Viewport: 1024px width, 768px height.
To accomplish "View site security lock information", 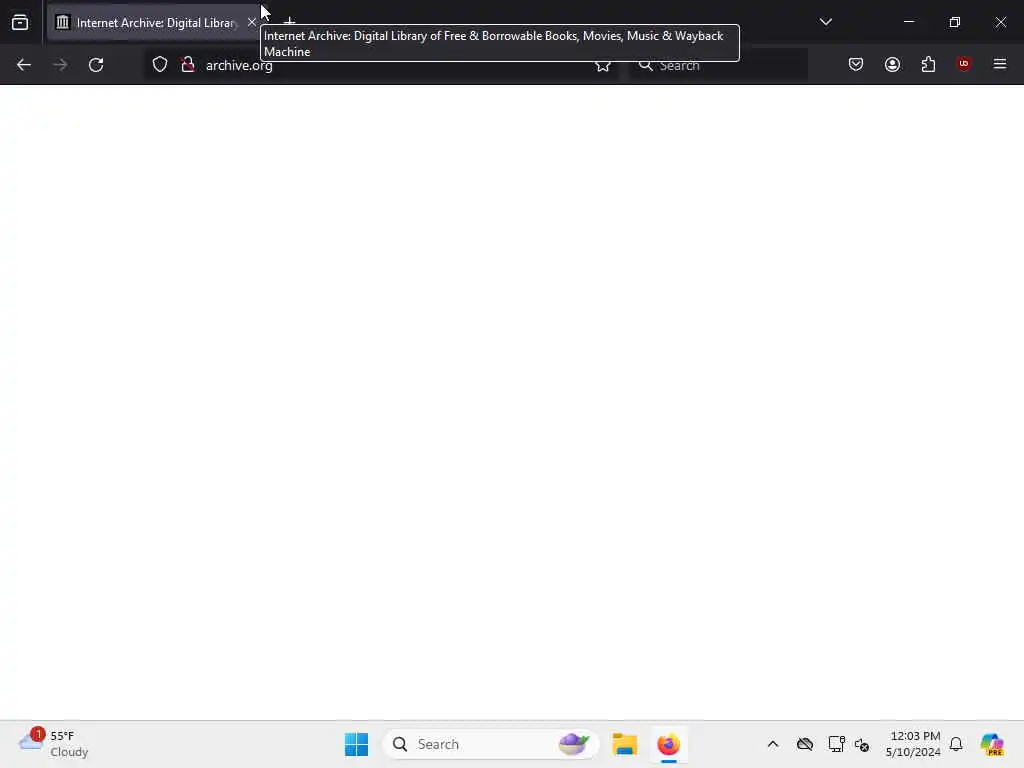I will (188, 65).
